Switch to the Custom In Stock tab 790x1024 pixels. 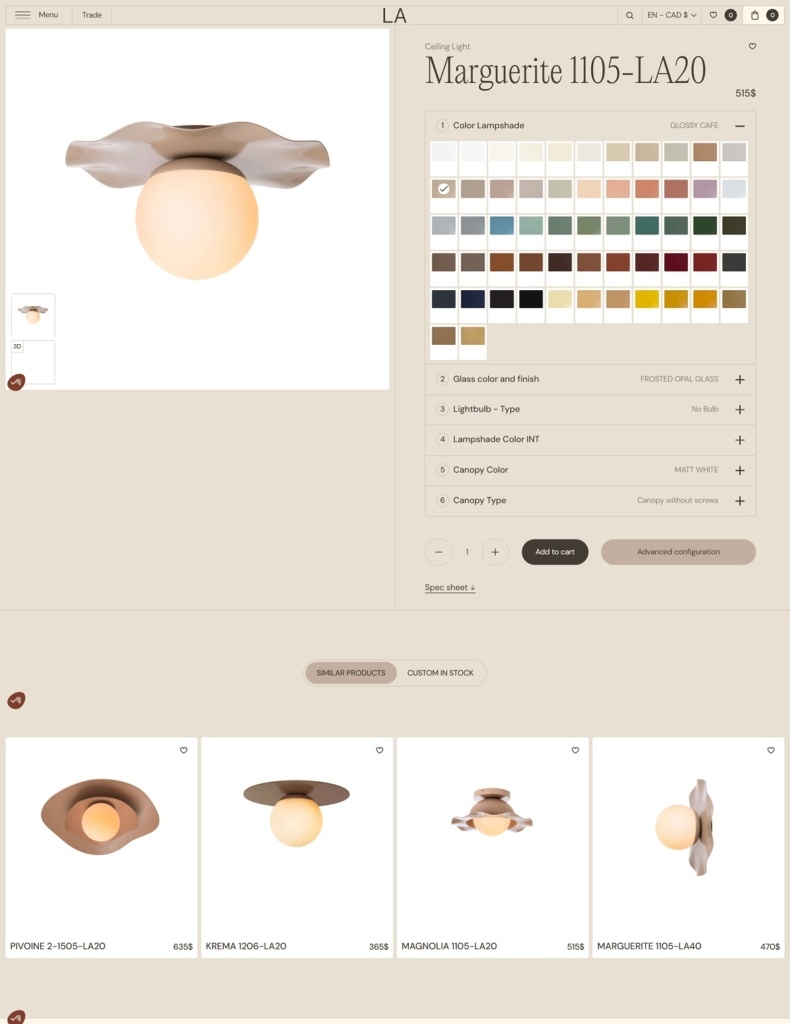(440, 673)
